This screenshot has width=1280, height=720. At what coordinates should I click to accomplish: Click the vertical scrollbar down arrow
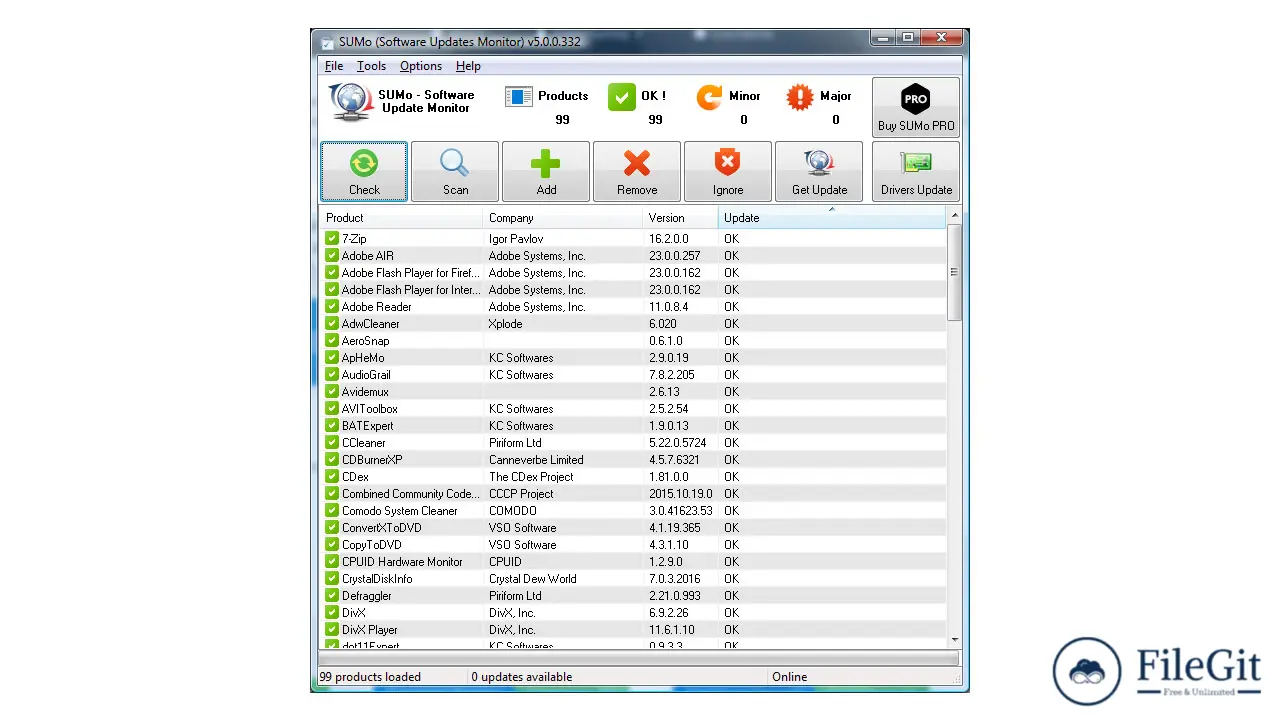click(954, 640)
